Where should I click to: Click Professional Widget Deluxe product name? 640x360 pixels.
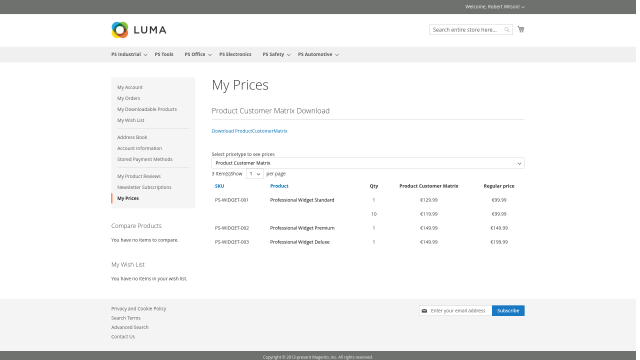[x=300, y=242]
